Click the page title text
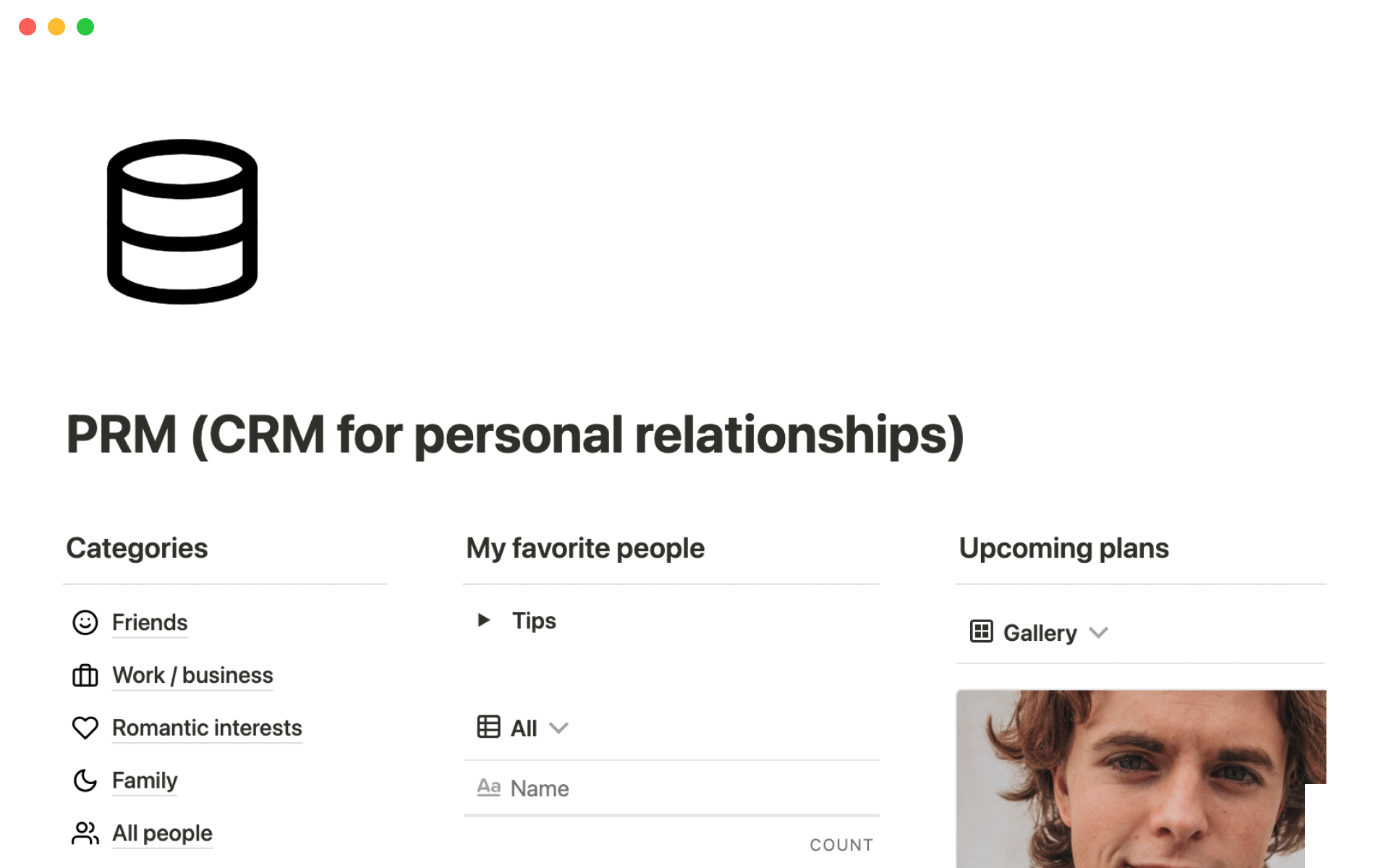Screen dimensions: 1389x868 pos(514,435)
